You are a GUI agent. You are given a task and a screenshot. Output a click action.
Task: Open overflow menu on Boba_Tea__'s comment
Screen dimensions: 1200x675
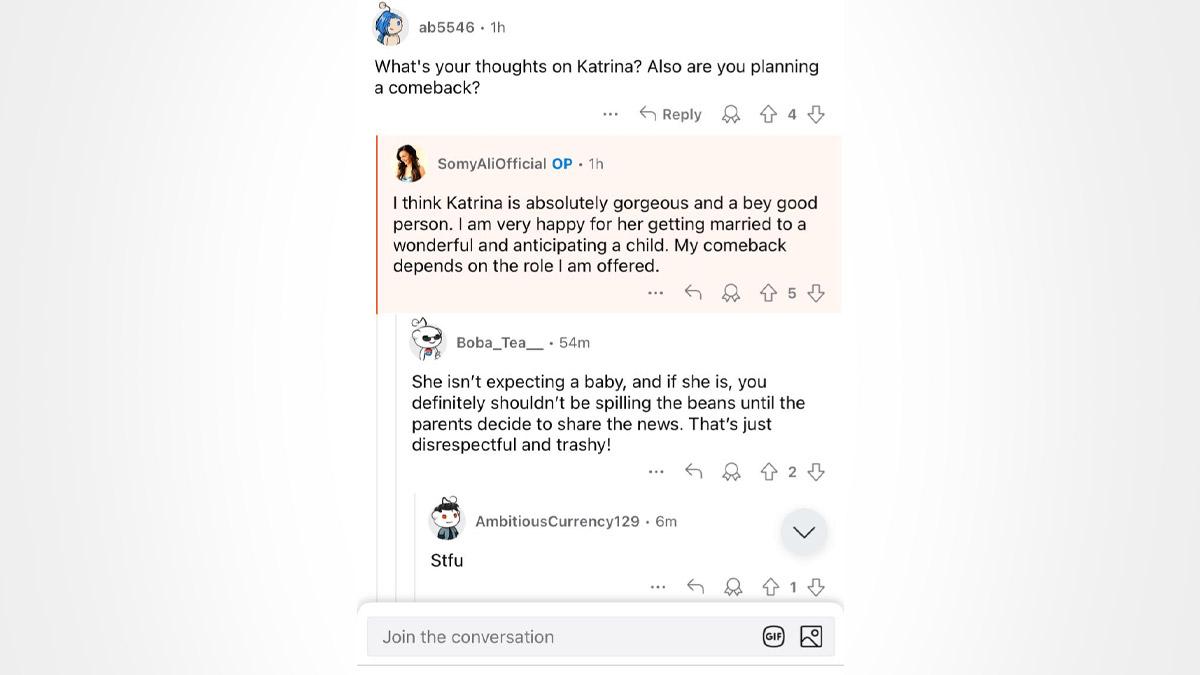[656, 472]
